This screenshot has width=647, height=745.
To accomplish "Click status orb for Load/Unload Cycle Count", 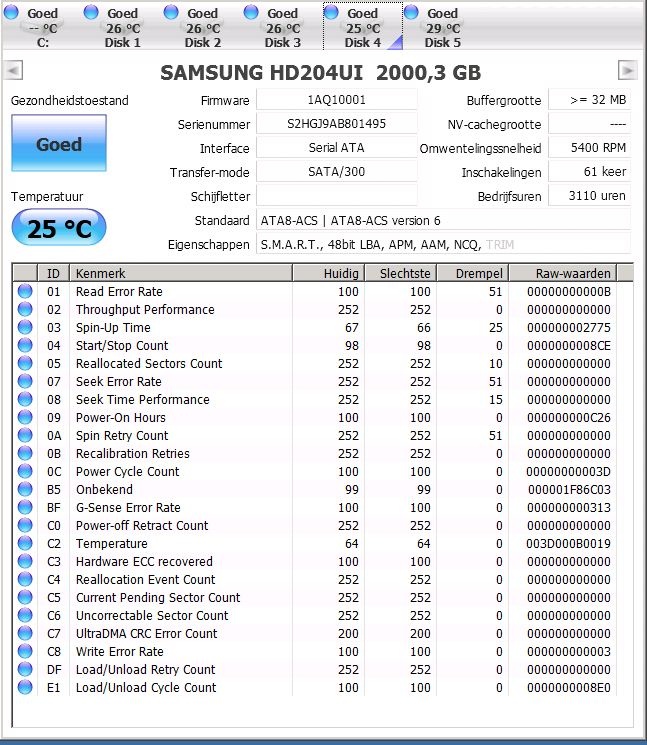I will 25,687.
